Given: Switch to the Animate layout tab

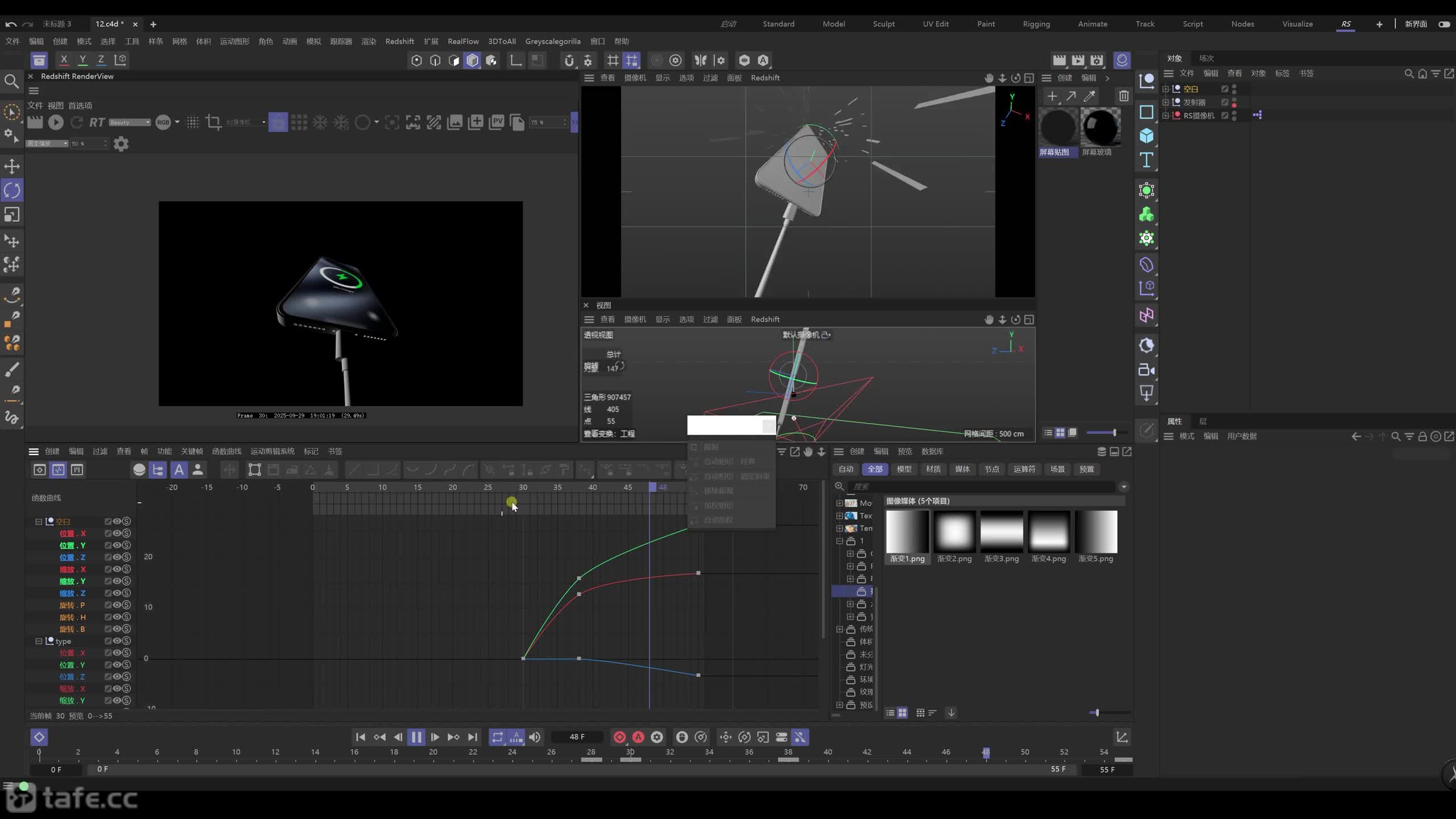Looking at the screenshot, I should [1093, 24].
